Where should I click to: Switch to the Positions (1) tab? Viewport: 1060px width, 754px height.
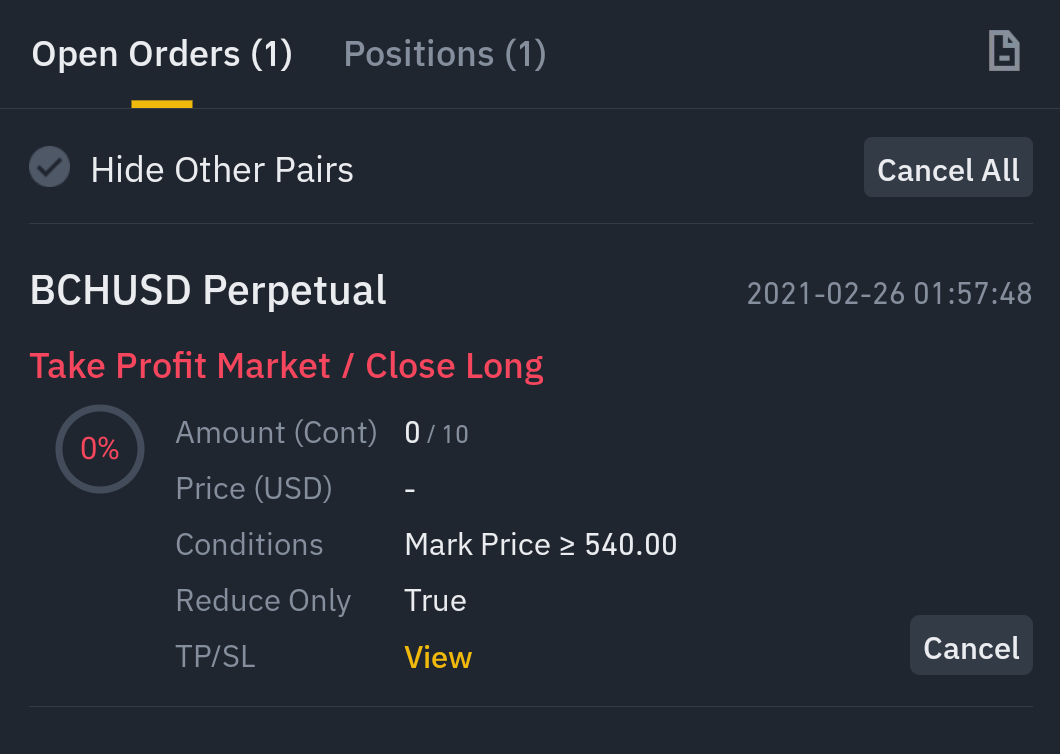(x=445, y=54)
